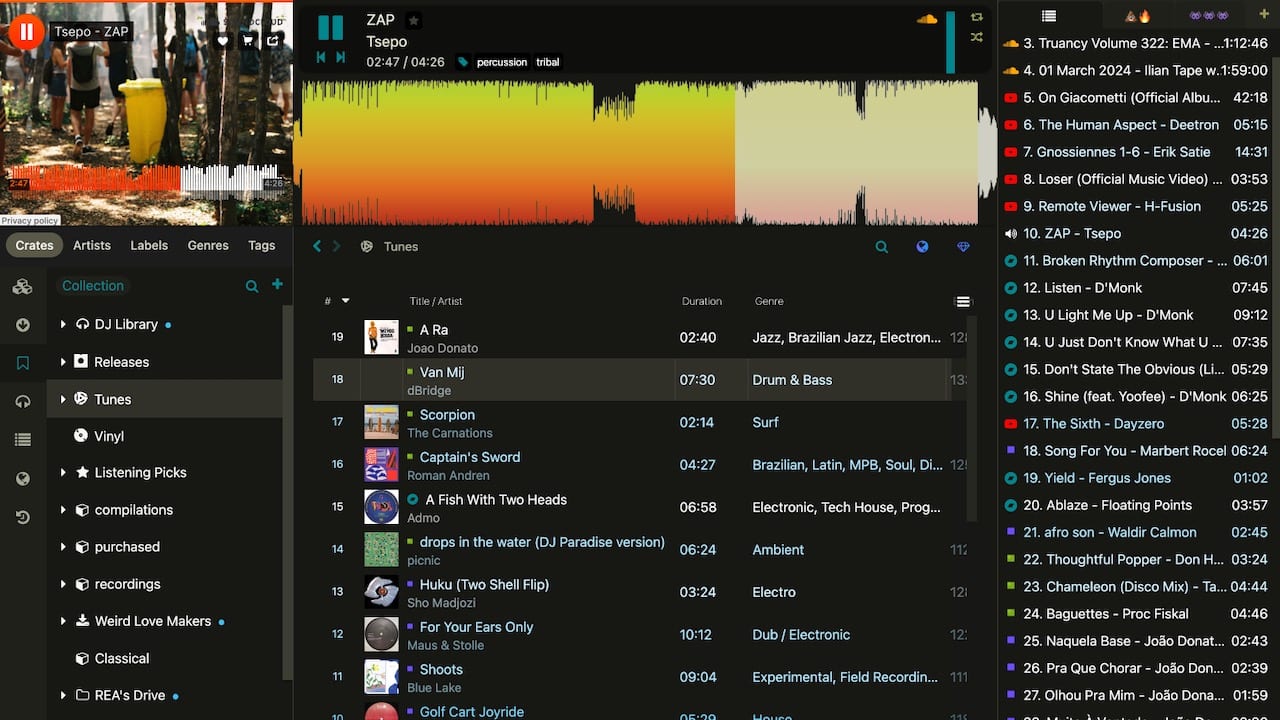1280x720 pixels.
Task: Search within the Collection
Action: click(252, 287)
